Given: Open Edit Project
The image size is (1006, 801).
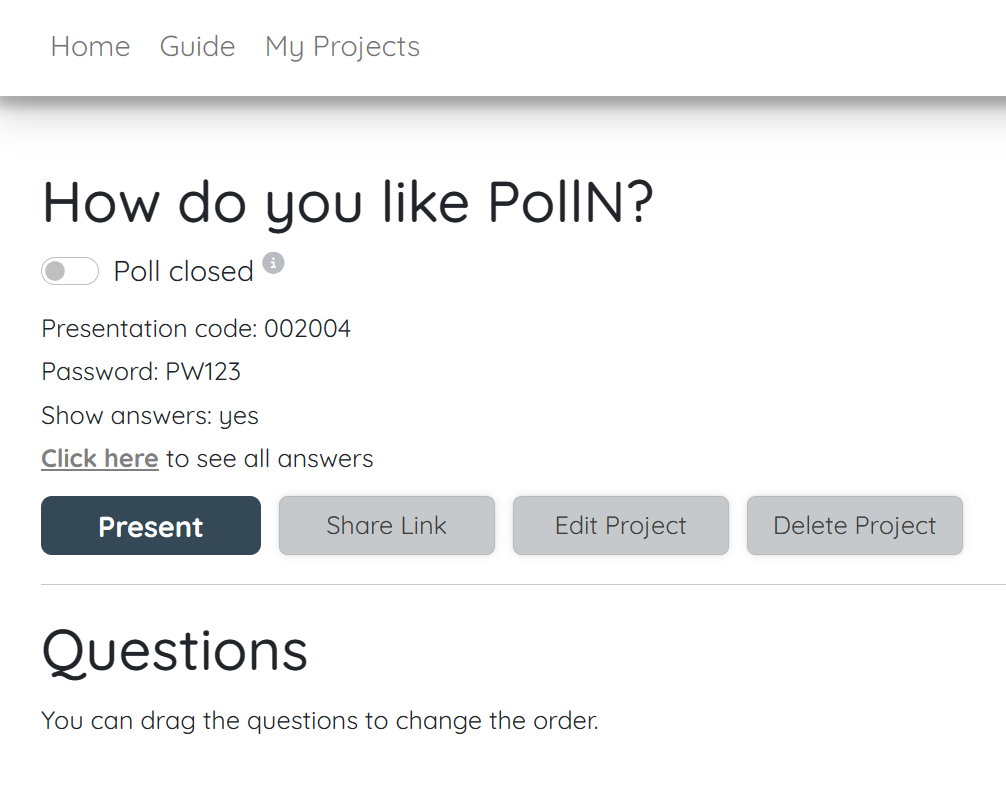Looking at the screenshot, I should tap(620, 525).
